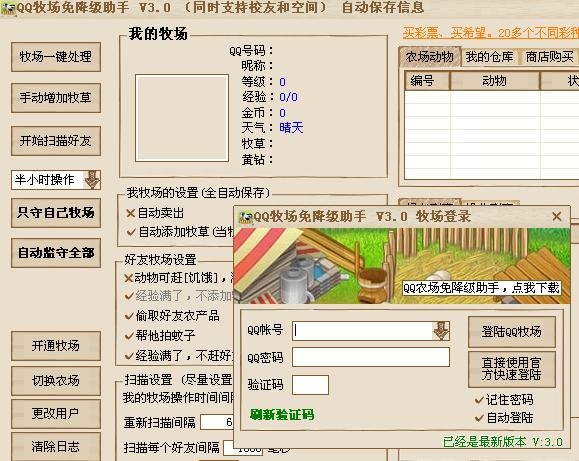This screenshot has width=579, height=461.
Task: Toggle 偷取好友农产品 option
Action: 172,316
